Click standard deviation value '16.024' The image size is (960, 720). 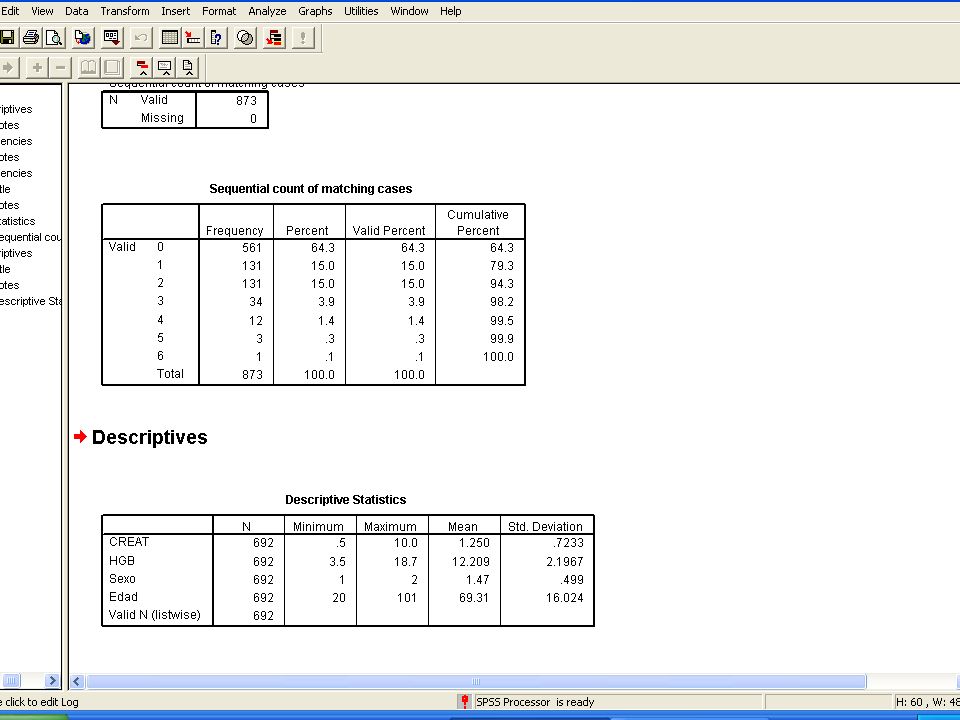[564, 598]
